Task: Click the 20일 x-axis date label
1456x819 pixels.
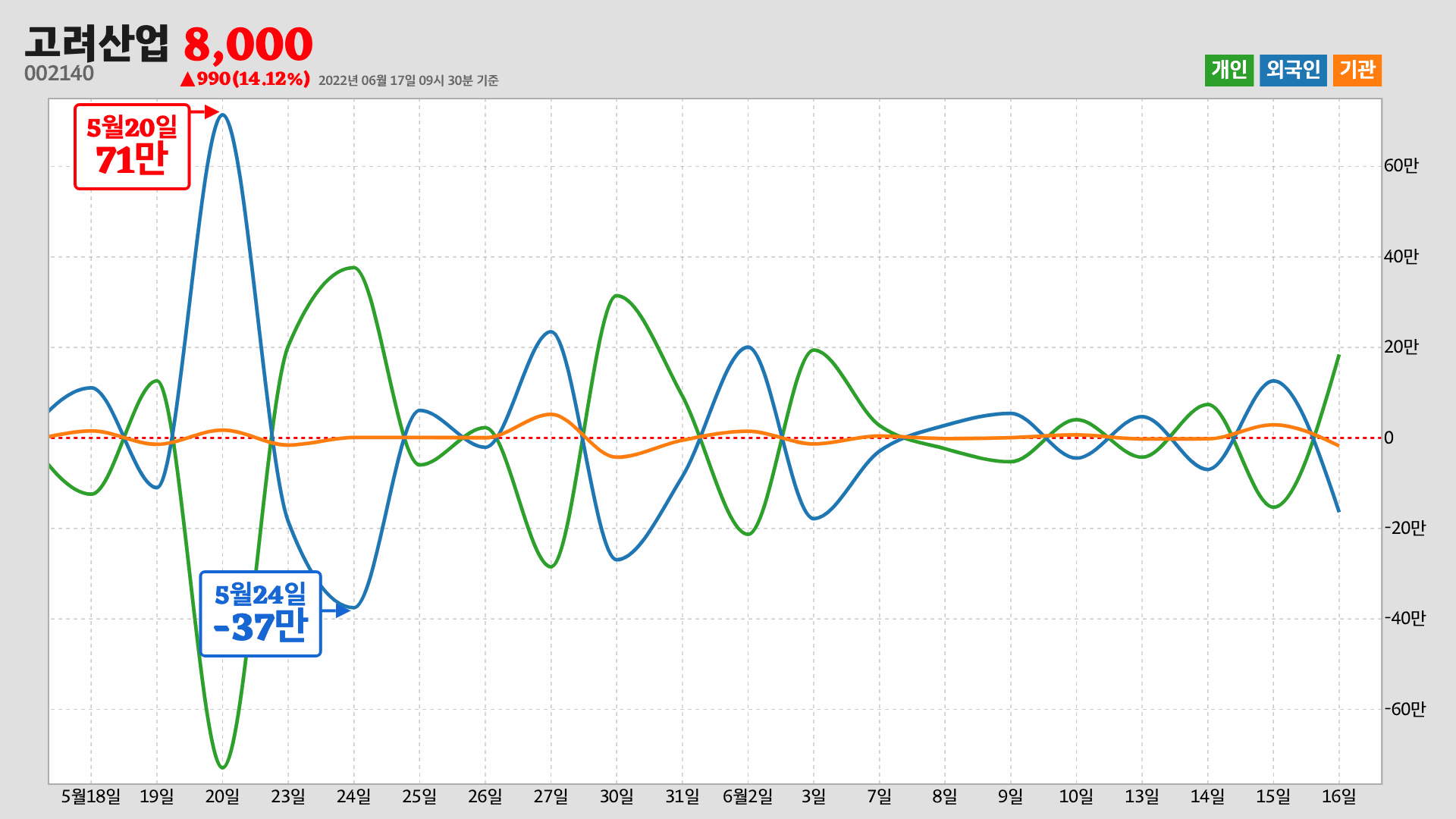Action: [x=222, y=796]
